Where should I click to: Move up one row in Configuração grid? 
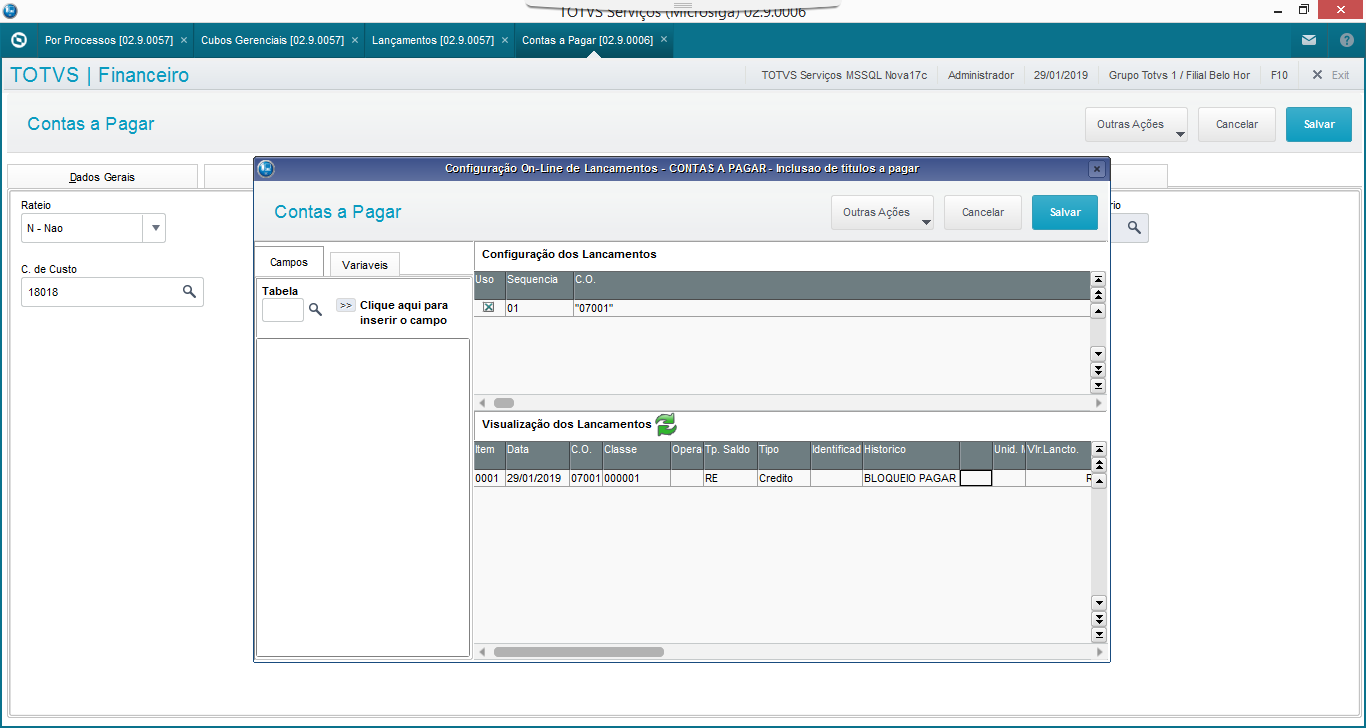(1098, 311)
